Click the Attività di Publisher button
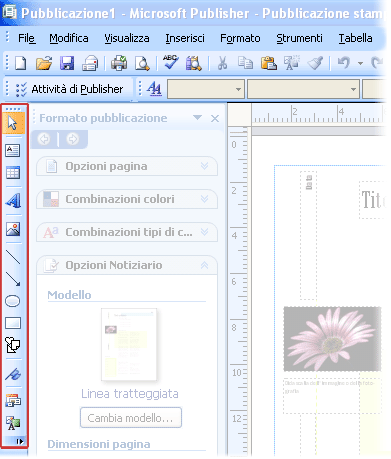The image size is (391, 459). pos(69,89)
